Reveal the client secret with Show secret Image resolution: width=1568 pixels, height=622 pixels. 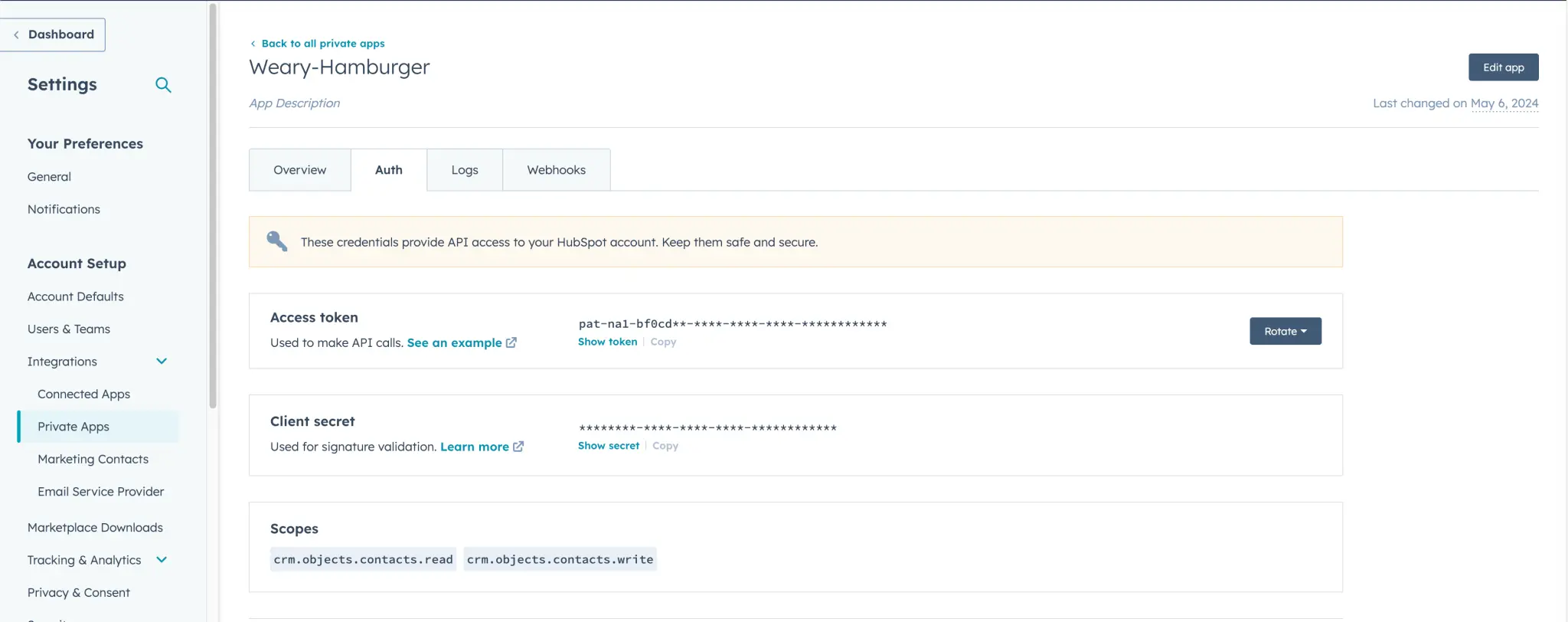click(608, 446)
